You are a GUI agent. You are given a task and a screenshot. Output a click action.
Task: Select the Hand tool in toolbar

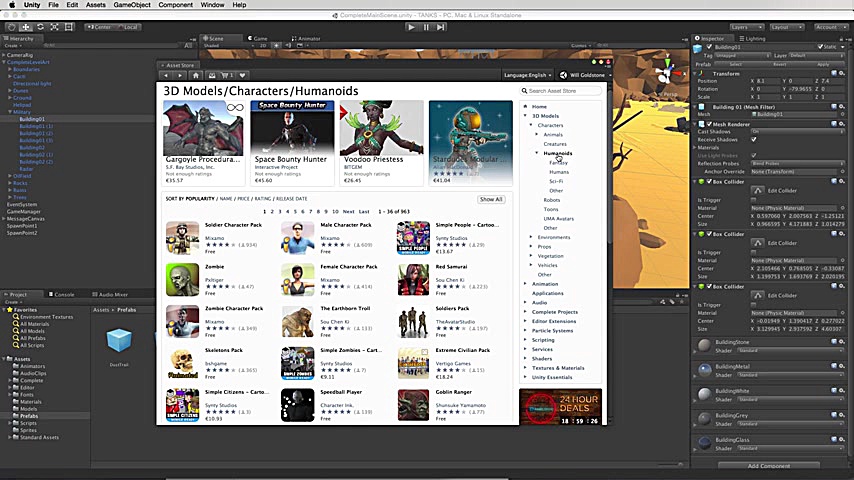click(x=11, y=27)
